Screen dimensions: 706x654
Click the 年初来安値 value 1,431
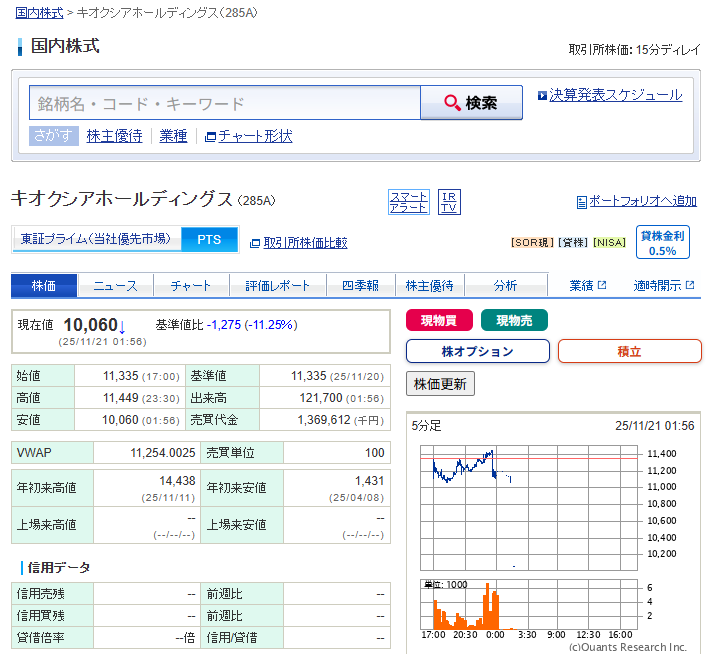(370, 481)
